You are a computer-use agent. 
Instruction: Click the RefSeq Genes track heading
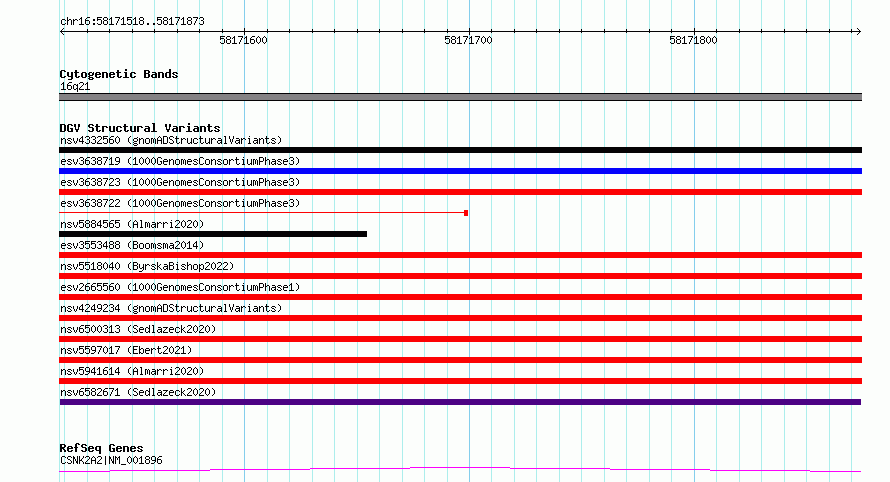[101, 448]
